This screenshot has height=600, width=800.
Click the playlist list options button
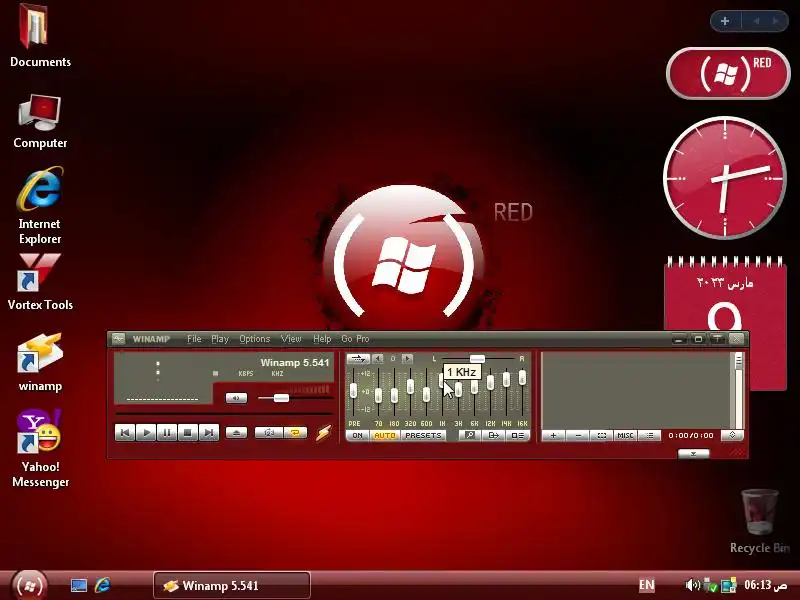[649, 436]
